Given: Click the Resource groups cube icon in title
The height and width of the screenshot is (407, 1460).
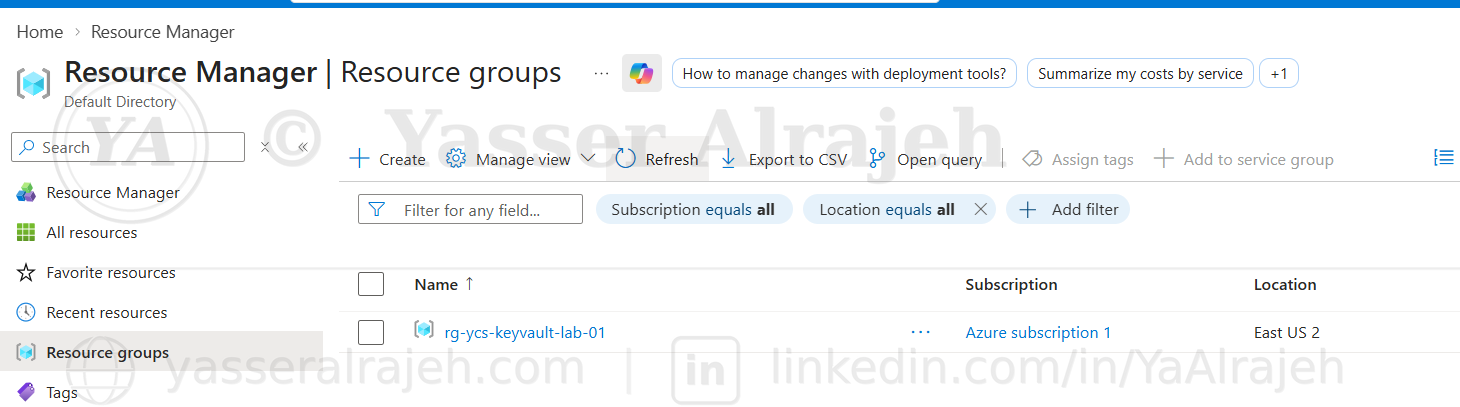Looking at the screenshot, I should 33,83.
